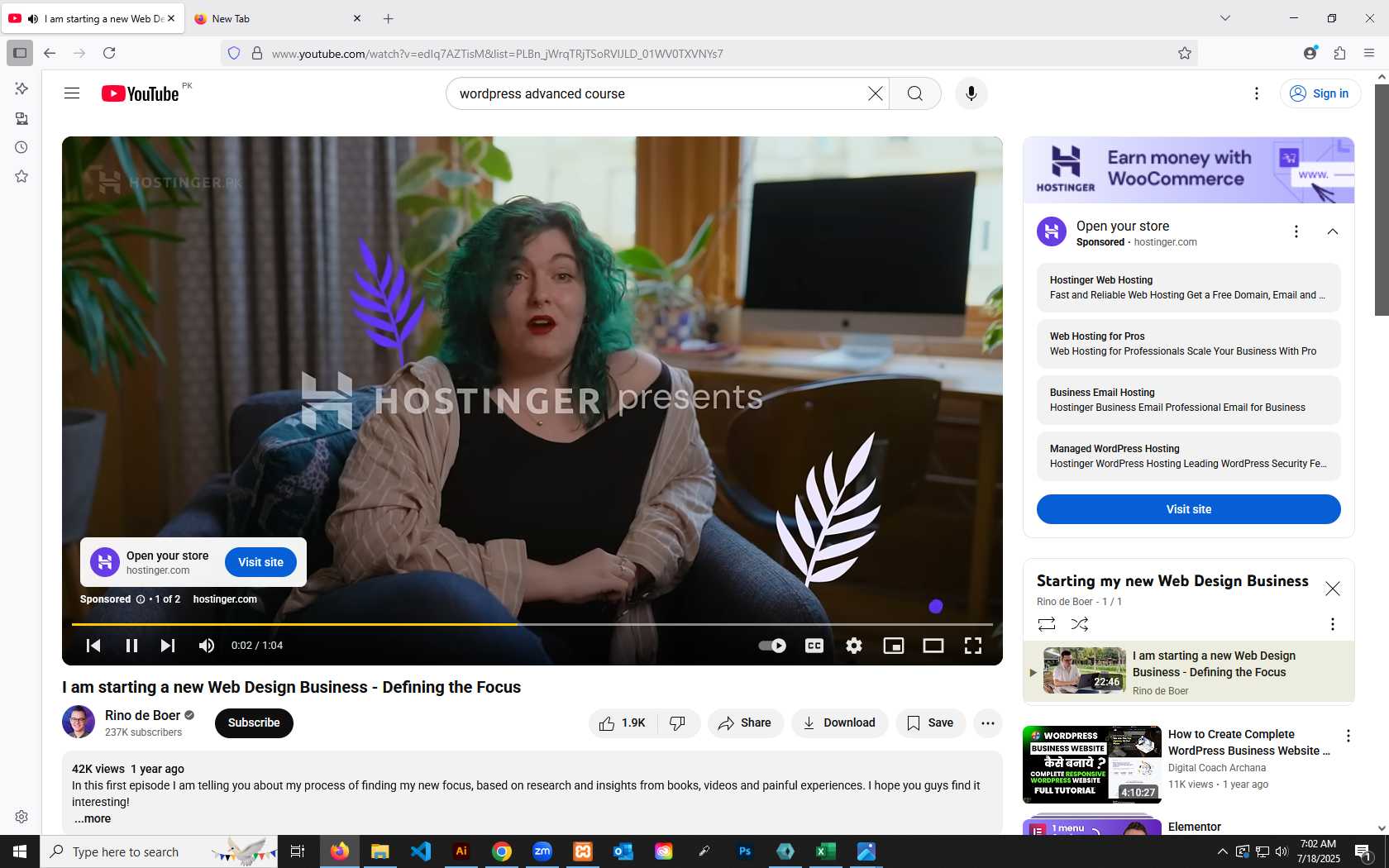Close the playlist panel
Image resolution: width=1389 pixels, height=868 pixels.
[1333, 589]
